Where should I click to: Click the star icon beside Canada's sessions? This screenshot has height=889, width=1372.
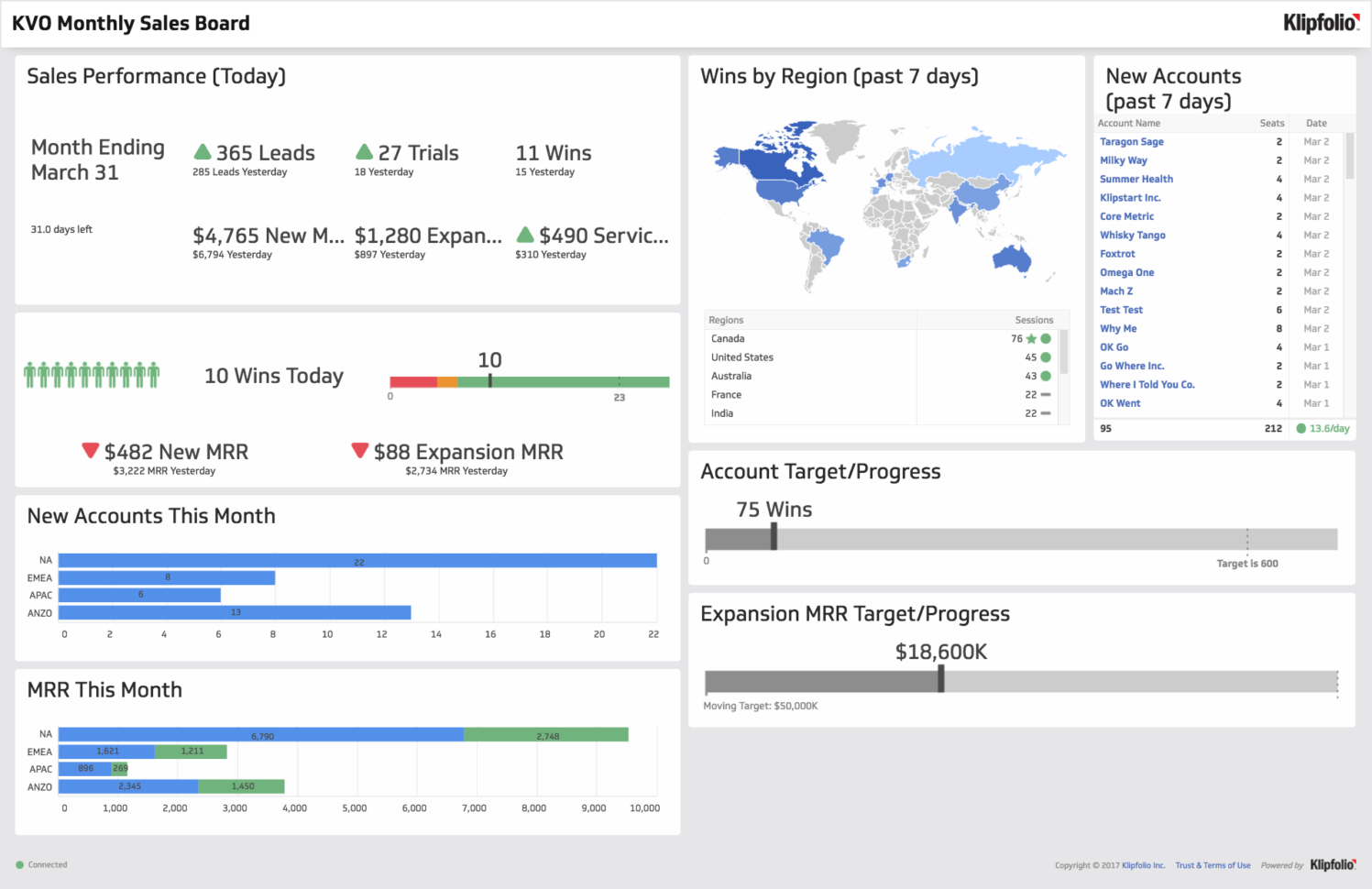tap(1031, 338)
